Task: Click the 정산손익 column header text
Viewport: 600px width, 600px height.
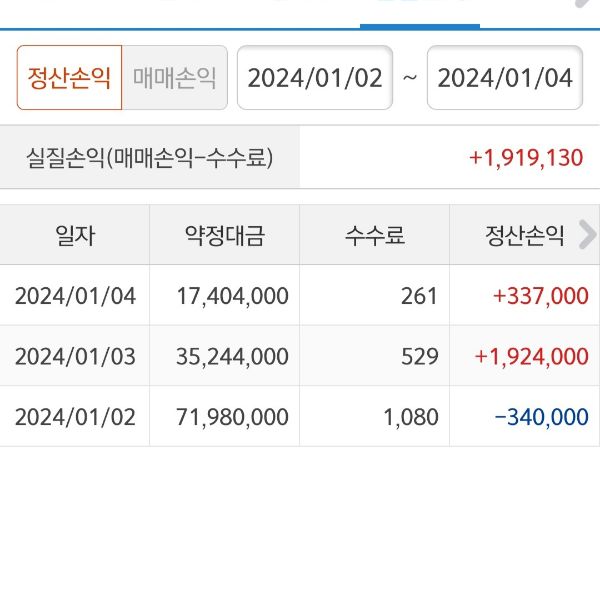Action: (x=524, y=235)
